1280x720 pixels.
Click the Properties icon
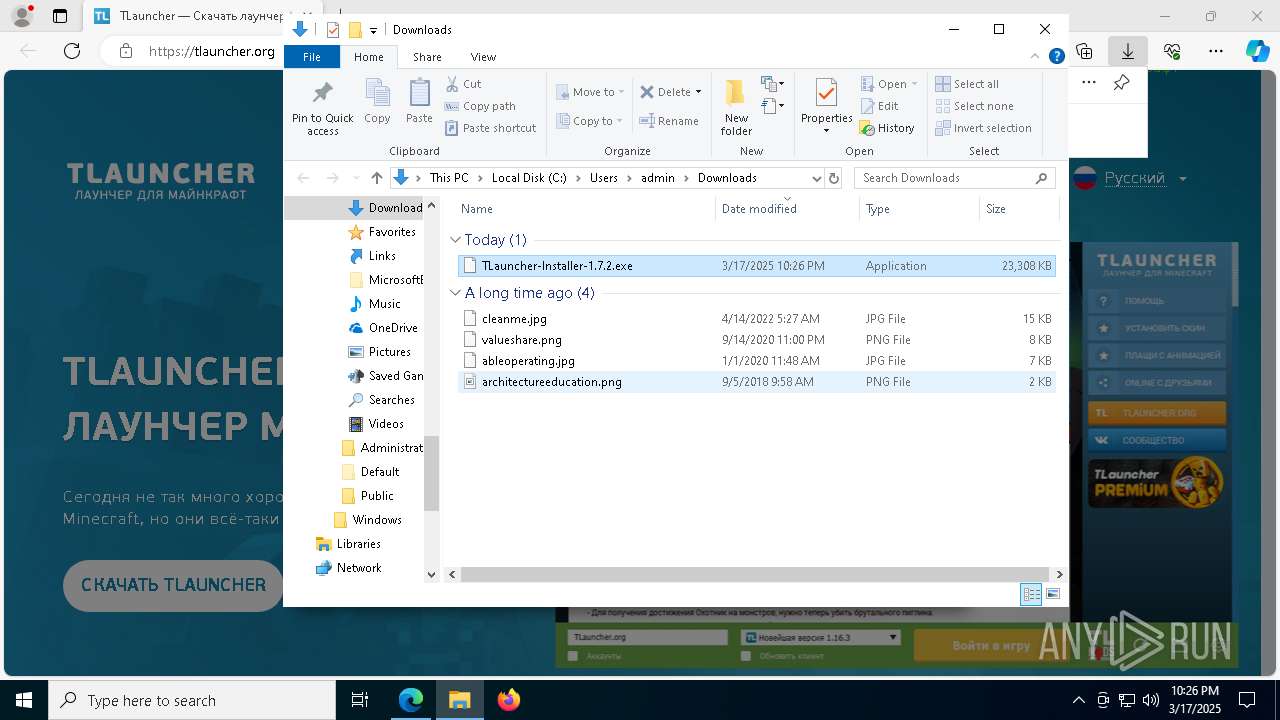point(826,94)
